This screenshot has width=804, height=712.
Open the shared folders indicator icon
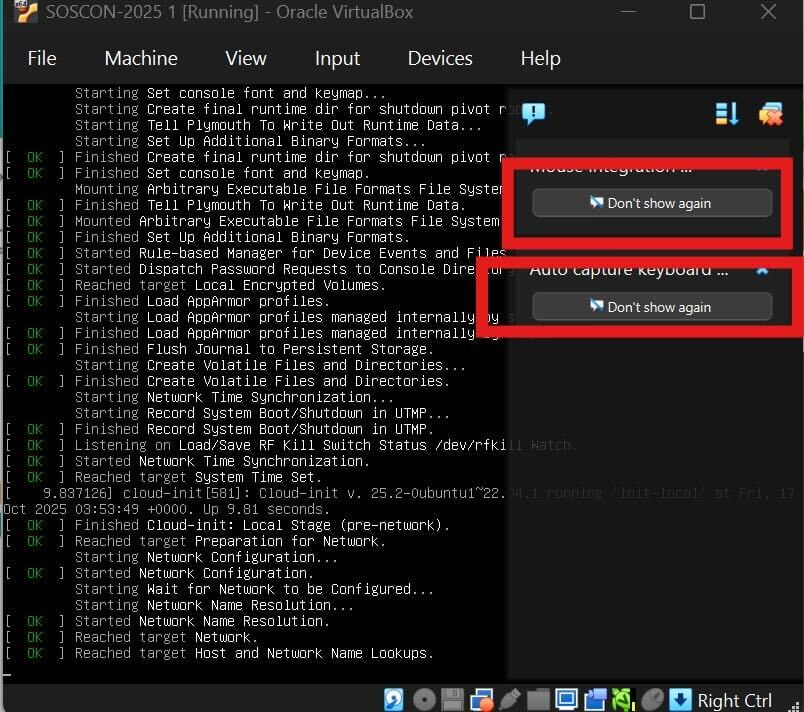click(x=539, y=699)
